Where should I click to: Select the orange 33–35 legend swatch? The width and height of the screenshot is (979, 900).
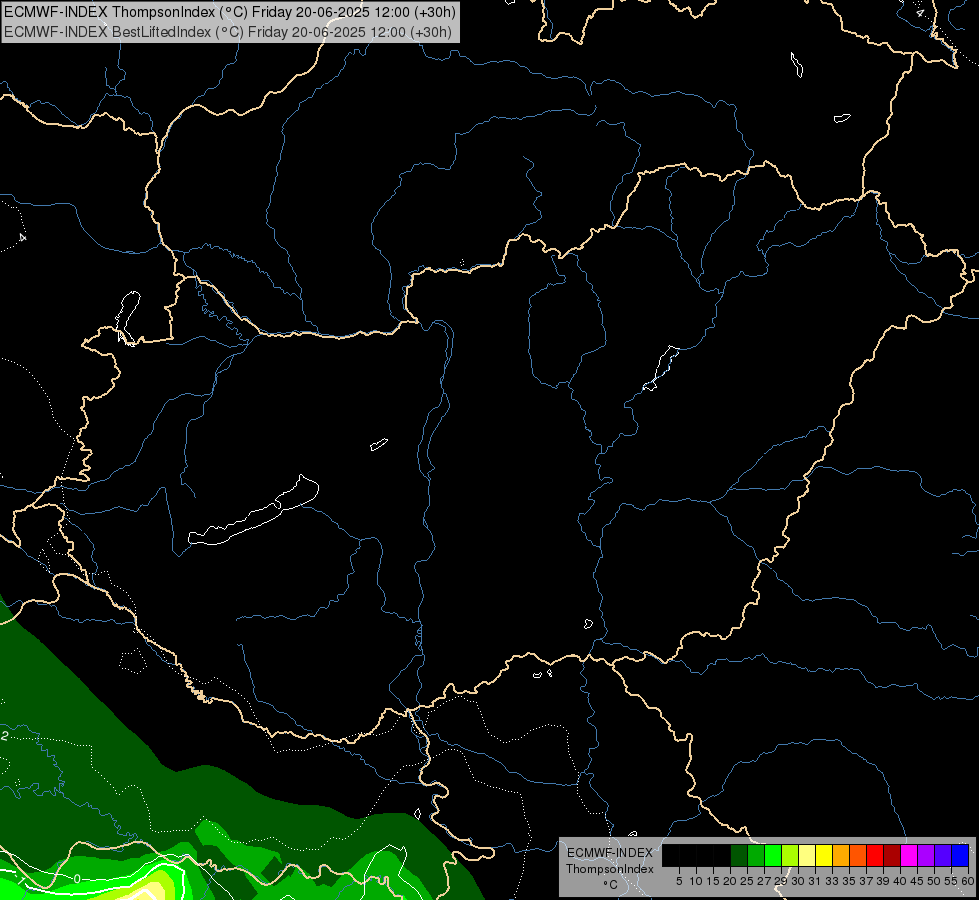point(841,855)
